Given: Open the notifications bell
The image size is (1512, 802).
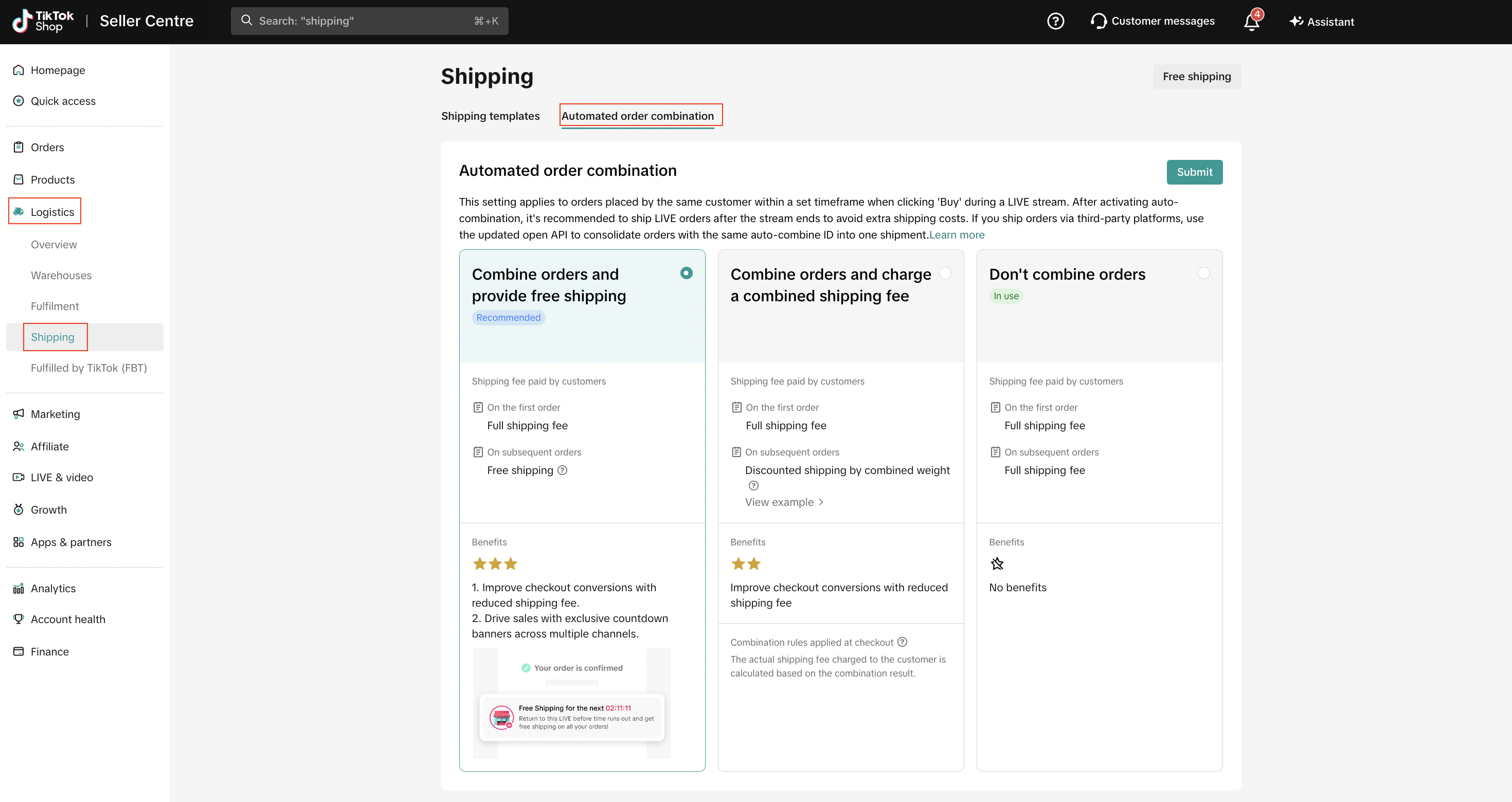Looking at the screenshot, I should coord(1251,21).
